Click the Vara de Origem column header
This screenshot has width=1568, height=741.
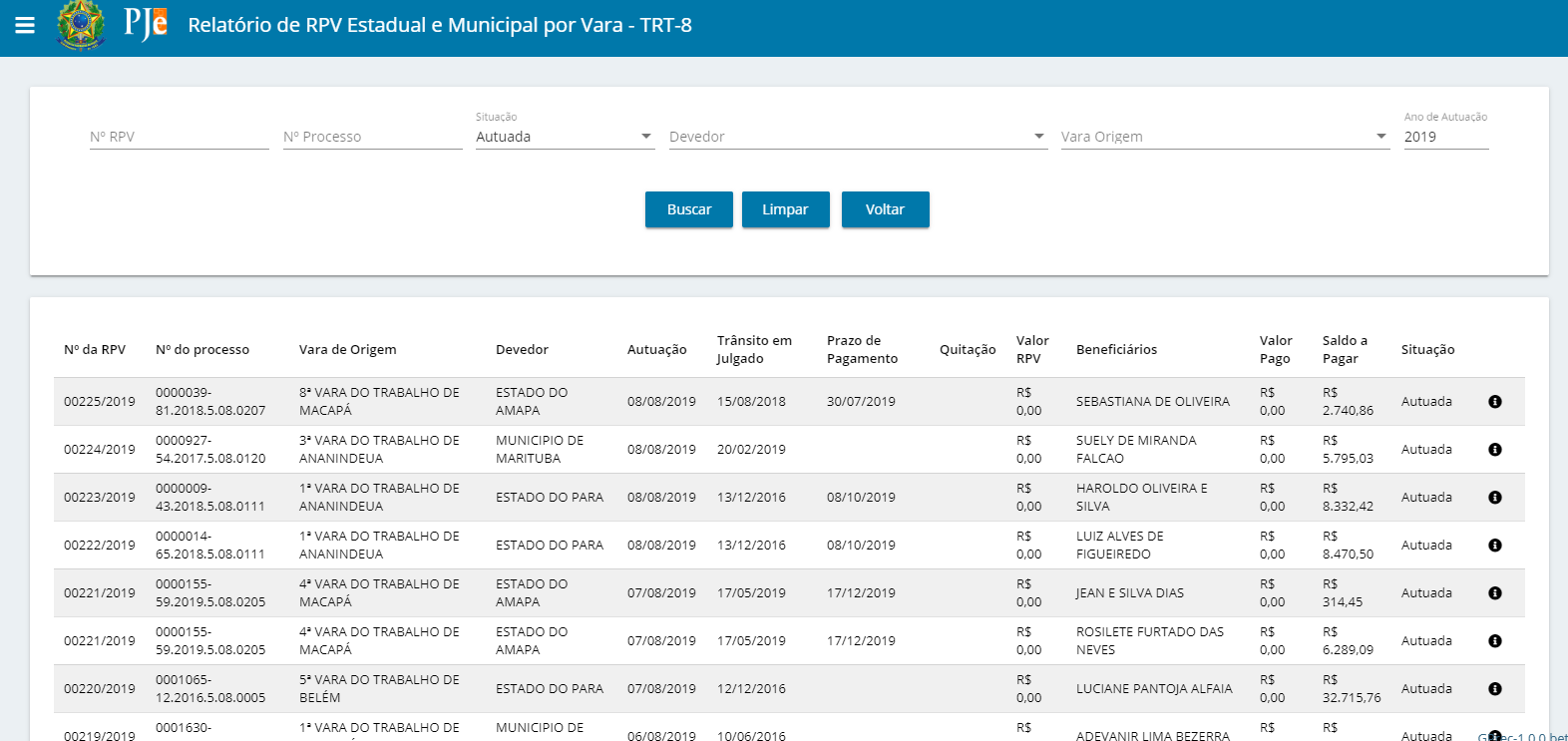348,350
